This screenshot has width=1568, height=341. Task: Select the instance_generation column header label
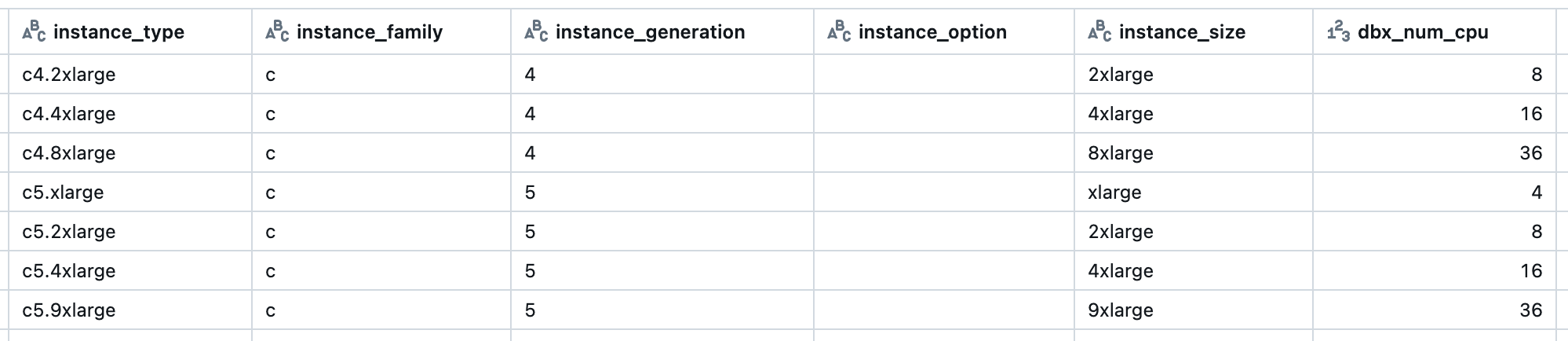pos(650,32)
